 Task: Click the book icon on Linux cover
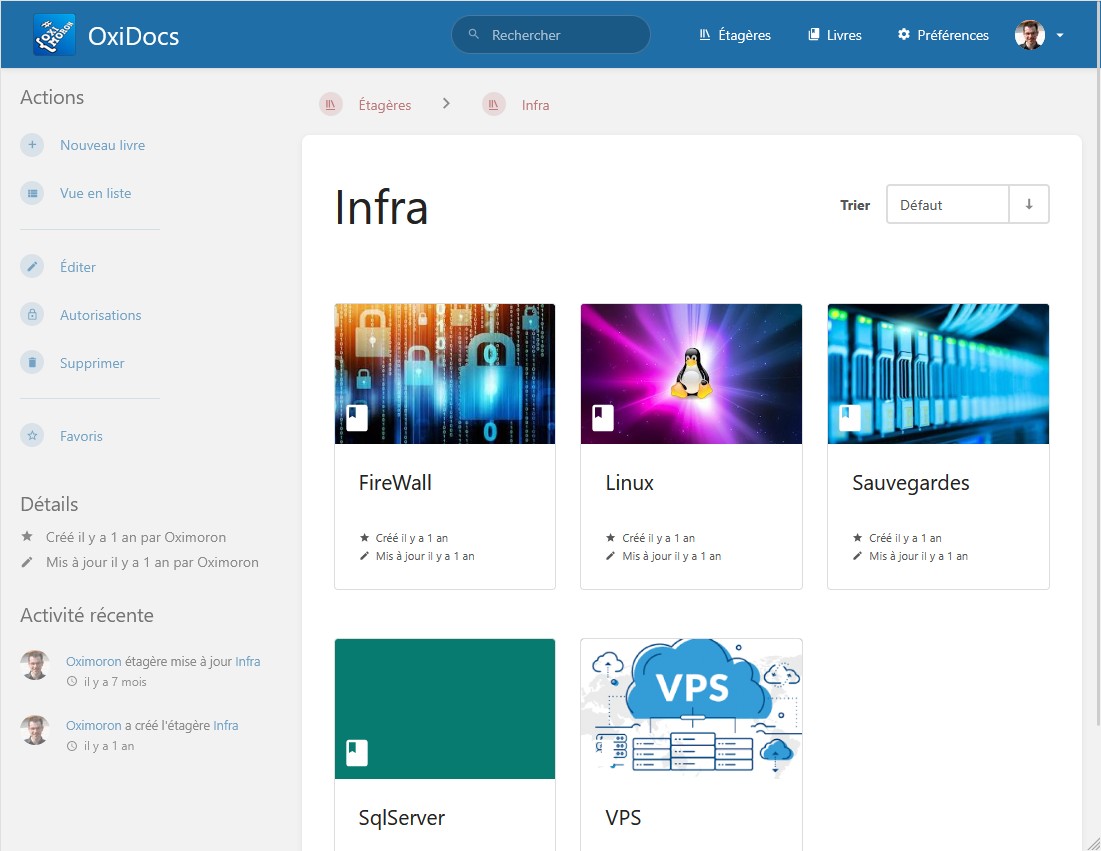pos(602,417)
